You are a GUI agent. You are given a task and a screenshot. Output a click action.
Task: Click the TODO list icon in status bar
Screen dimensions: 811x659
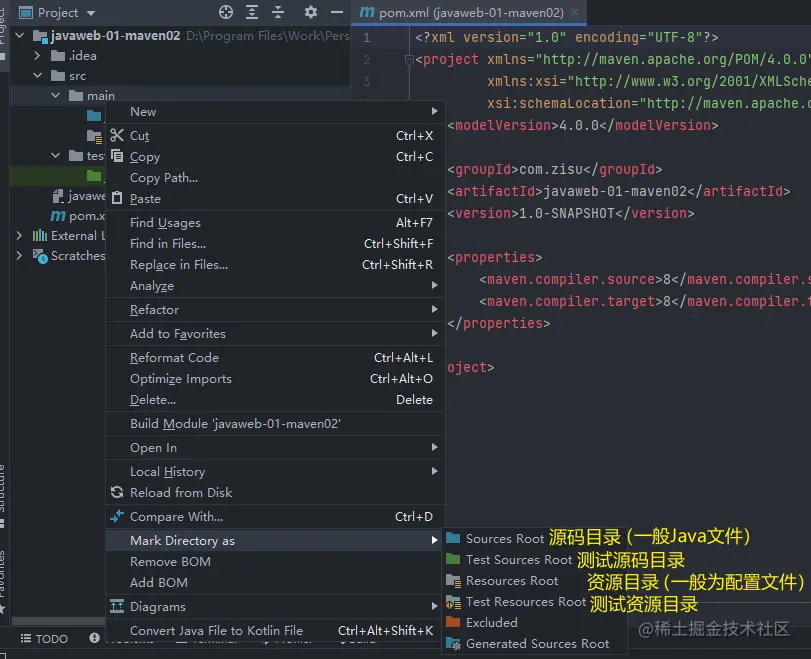(26, 638)
